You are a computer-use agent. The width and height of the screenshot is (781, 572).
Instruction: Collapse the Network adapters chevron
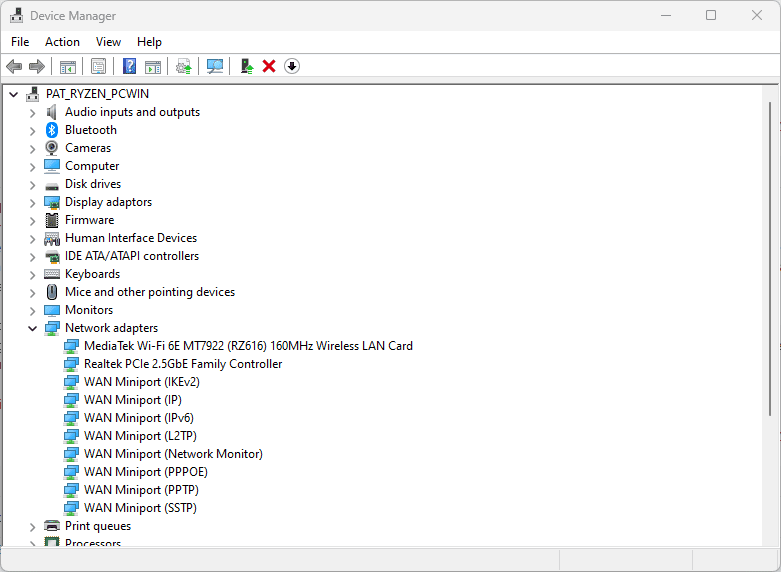(32, 328)
